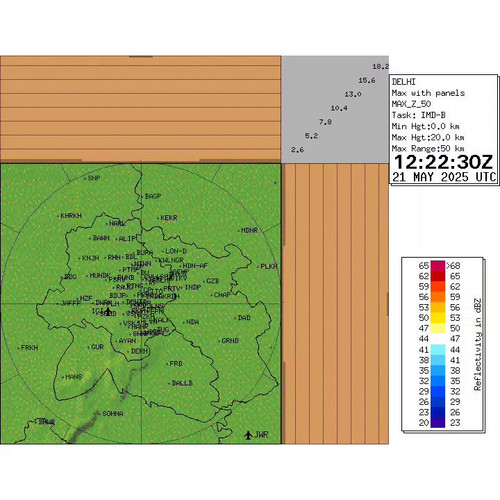Select the NZF location label
This screenshot has height=500, width=500.
point(86,298)
